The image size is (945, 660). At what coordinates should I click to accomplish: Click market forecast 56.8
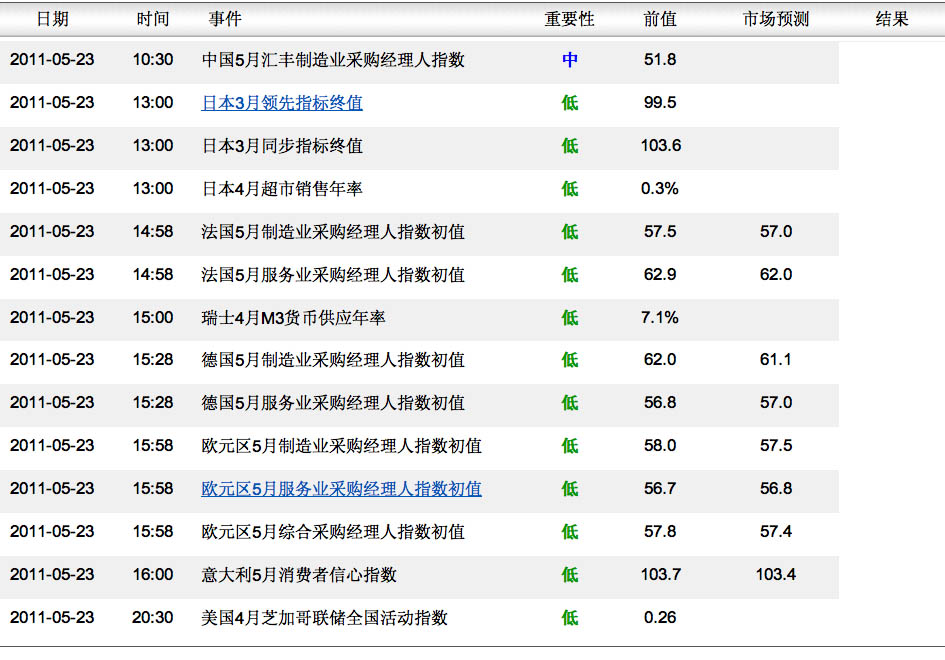[x=776, y=489]
